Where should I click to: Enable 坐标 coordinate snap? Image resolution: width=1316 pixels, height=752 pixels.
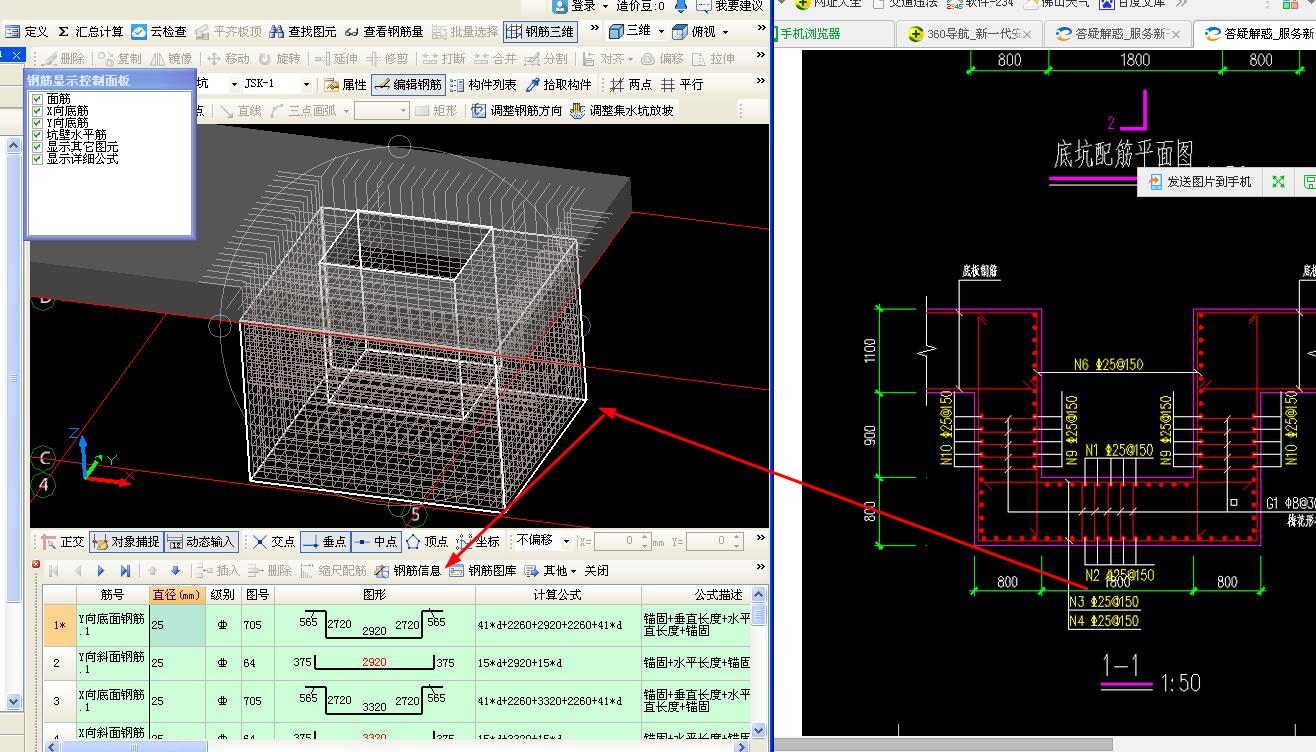pos(478,542)
